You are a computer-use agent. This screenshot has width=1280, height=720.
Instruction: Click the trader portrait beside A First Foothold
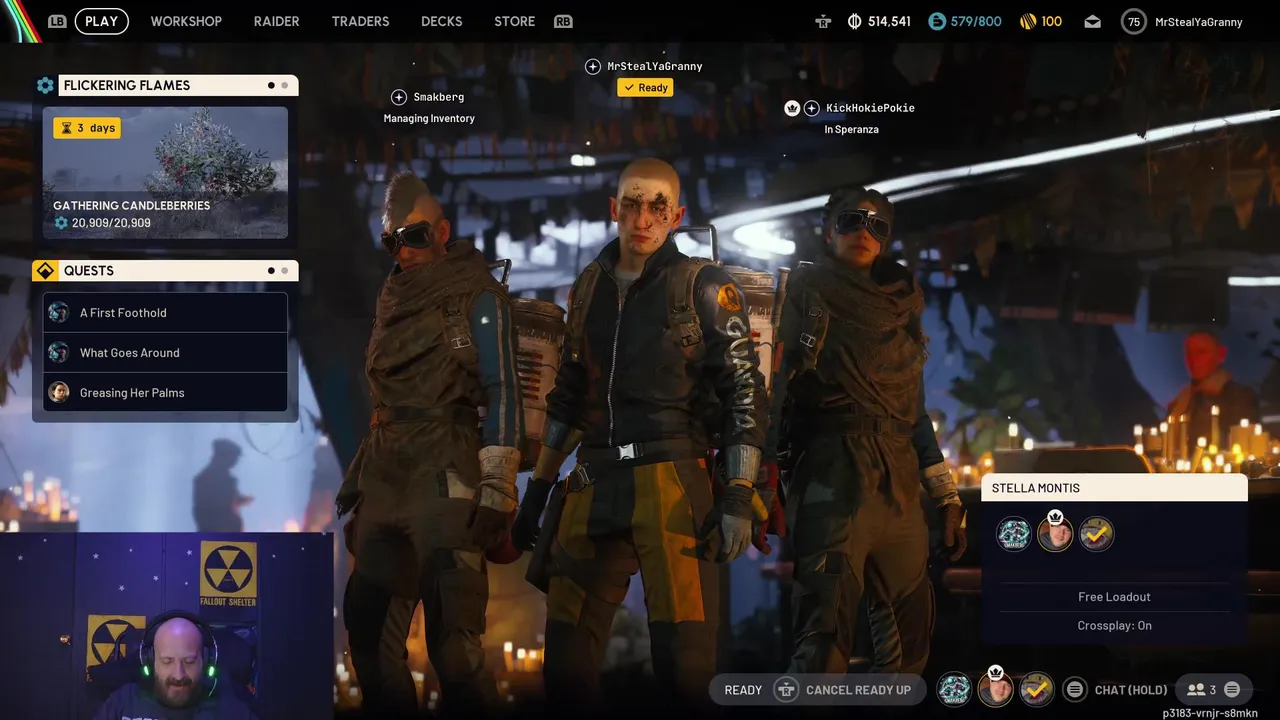[x=59, y=312]
